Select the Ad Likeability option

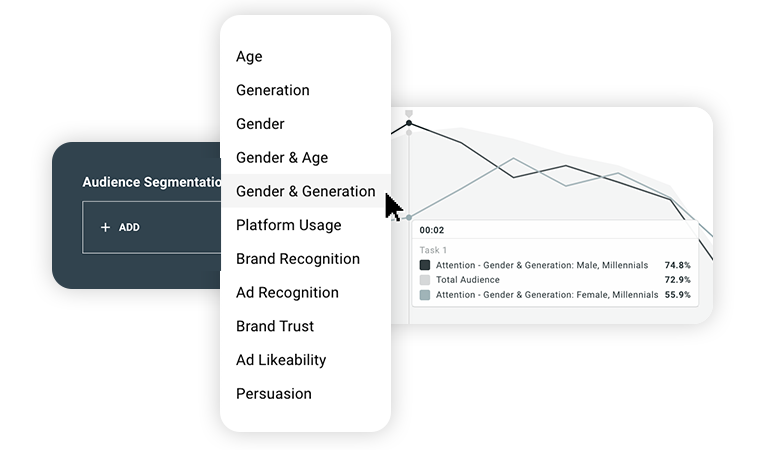point(281,360)
